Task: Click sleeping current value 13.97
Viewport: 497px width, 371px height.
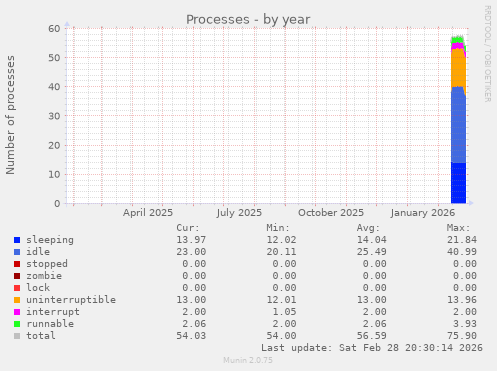Action: click(191, 240)
